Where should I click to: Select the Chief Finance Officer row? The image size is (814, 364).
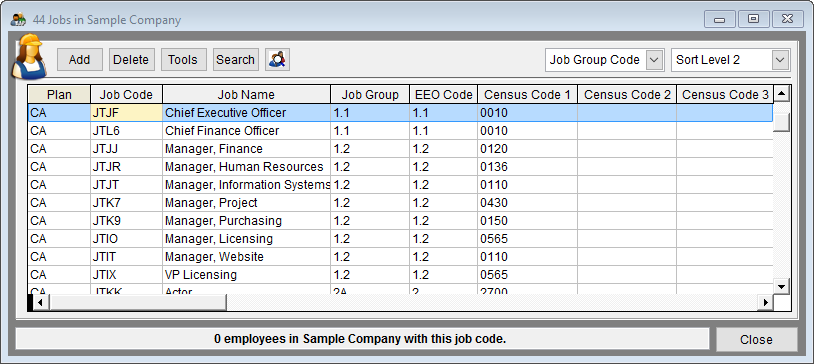pyautogui.click(x=400, y=131)
